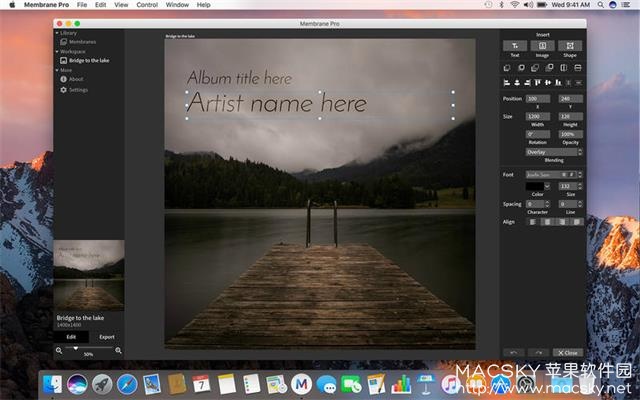
Task: Click the align top edges icon
Action: (538, 83)
